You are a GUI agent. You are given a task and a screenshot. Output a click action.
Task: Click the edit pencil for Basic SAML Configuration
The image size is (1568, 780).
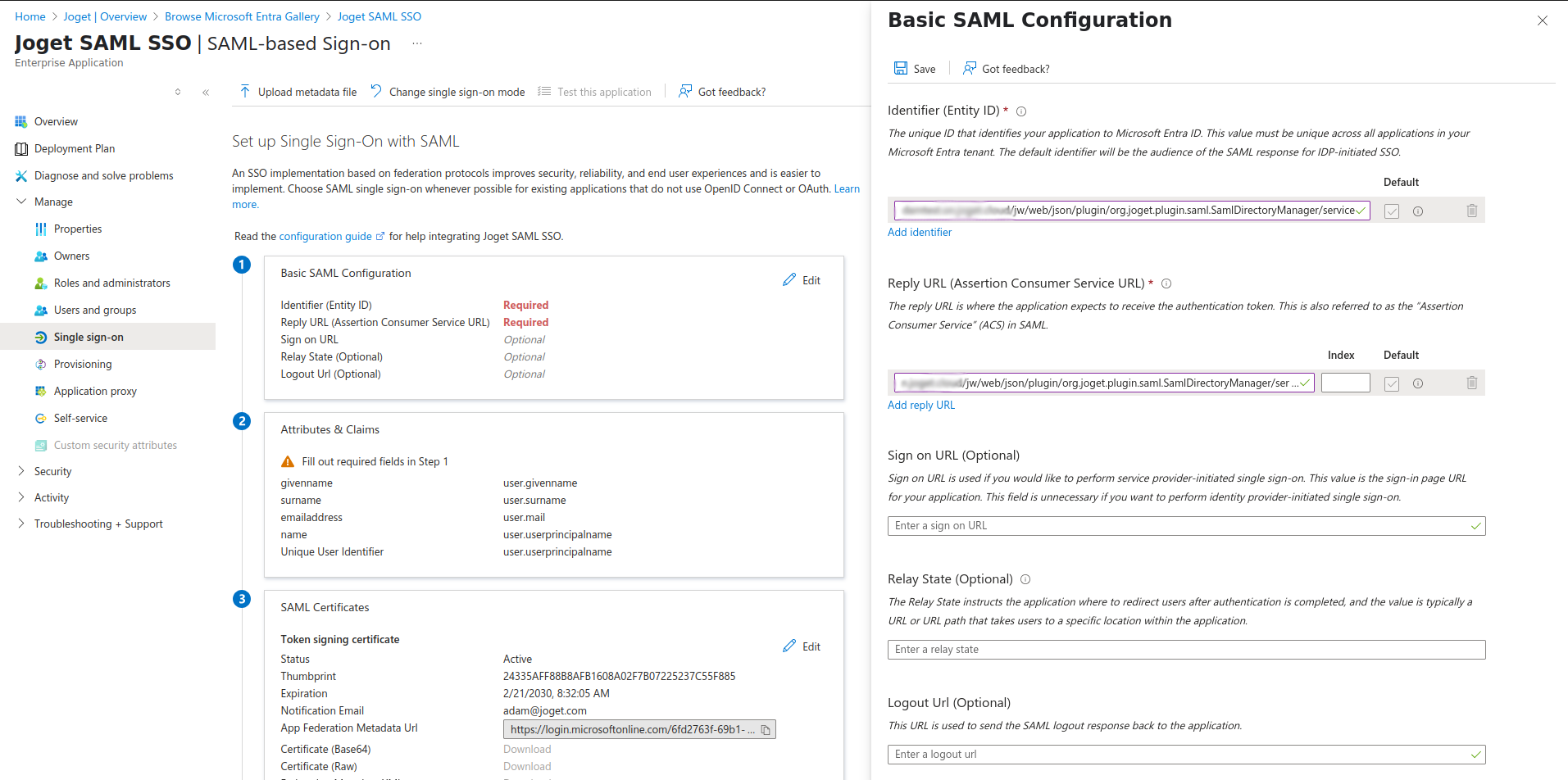(789, 280)
